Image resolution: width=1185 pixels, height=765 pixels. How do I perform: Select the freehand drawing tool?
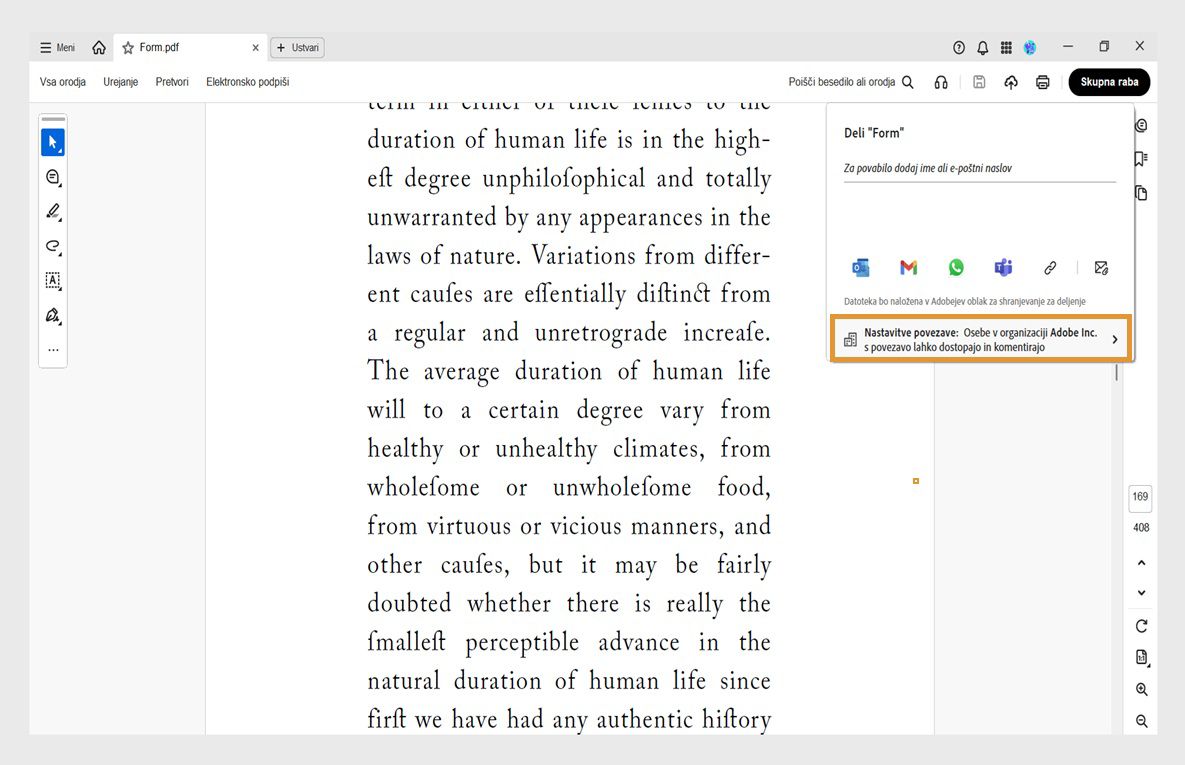pos(53,246)
